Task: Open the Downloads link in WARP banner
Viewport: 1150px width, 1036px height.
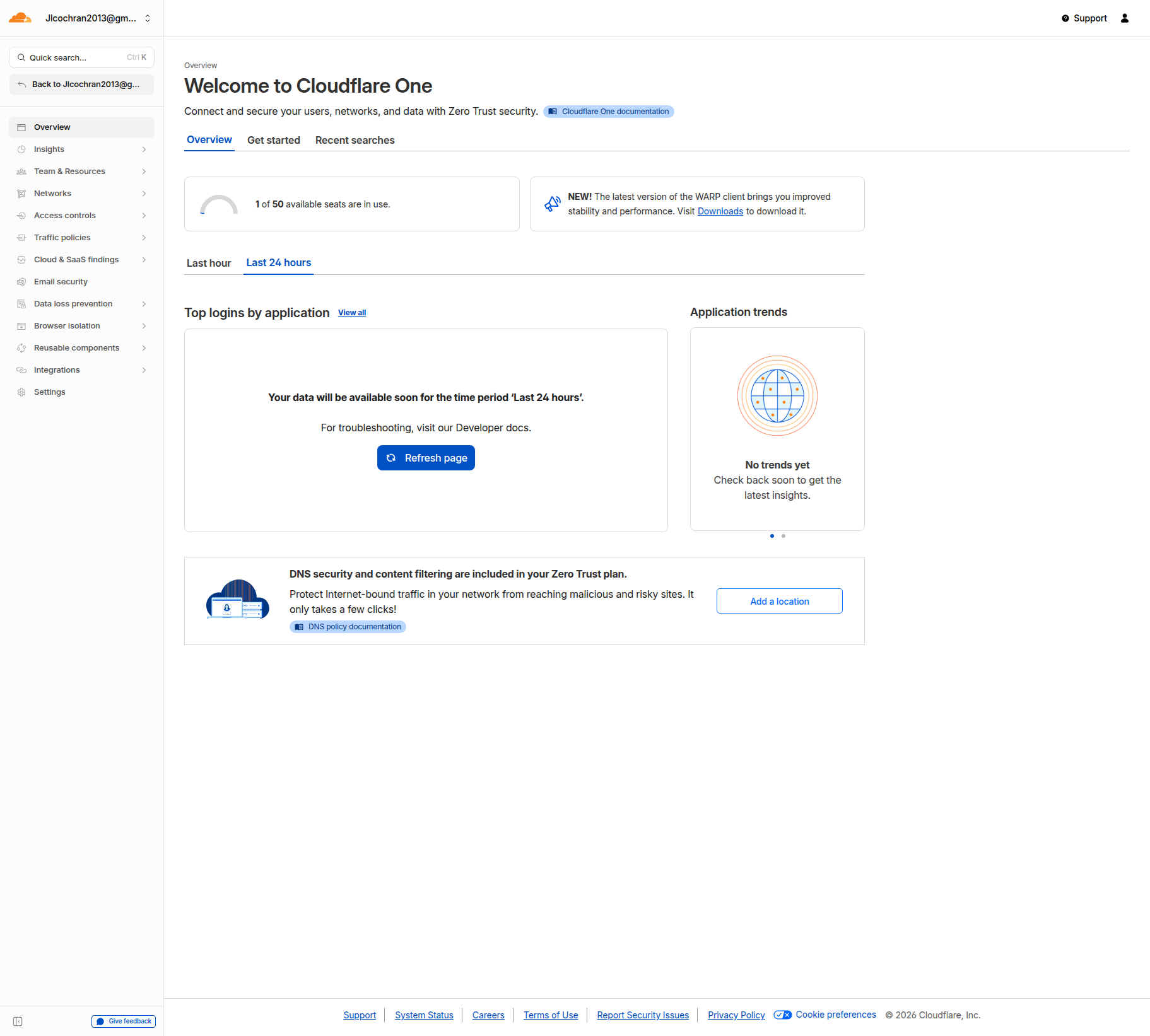Action: coord(720,211)
